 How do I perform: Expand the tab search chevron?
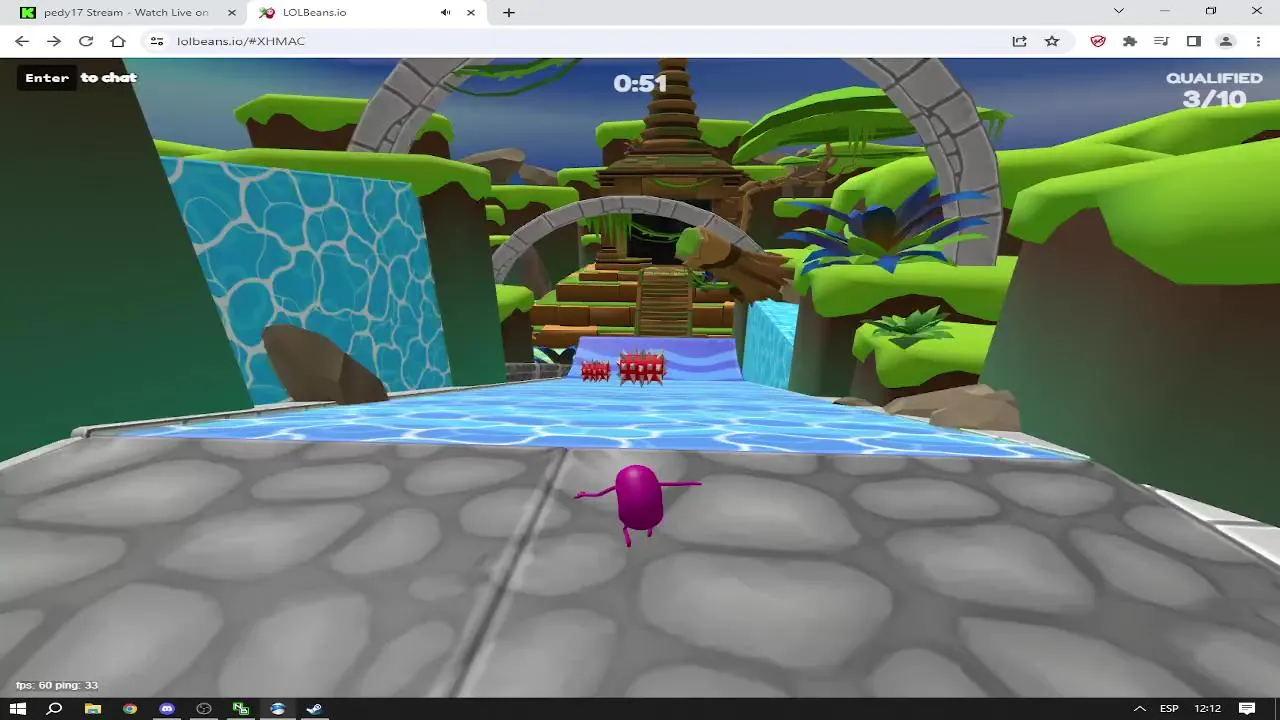point(1119,11)
